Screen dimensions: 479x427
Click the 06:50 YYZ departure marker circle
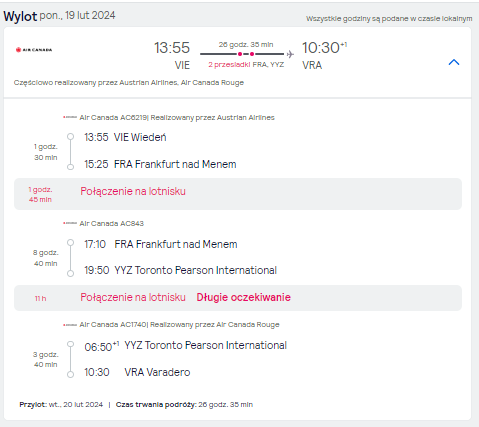[70, 344]
